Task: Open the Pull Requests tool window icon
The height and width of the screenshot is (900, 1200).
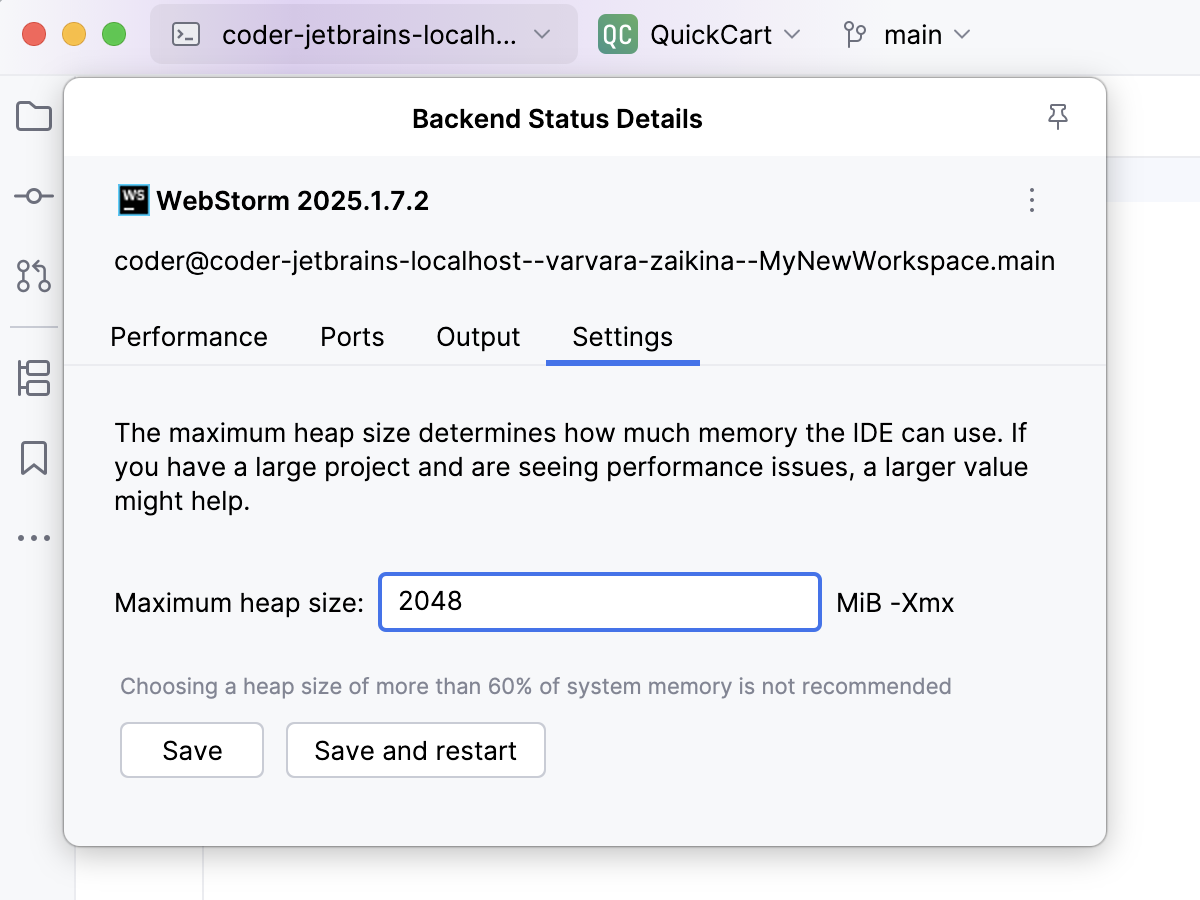Action: click(34, 276)
